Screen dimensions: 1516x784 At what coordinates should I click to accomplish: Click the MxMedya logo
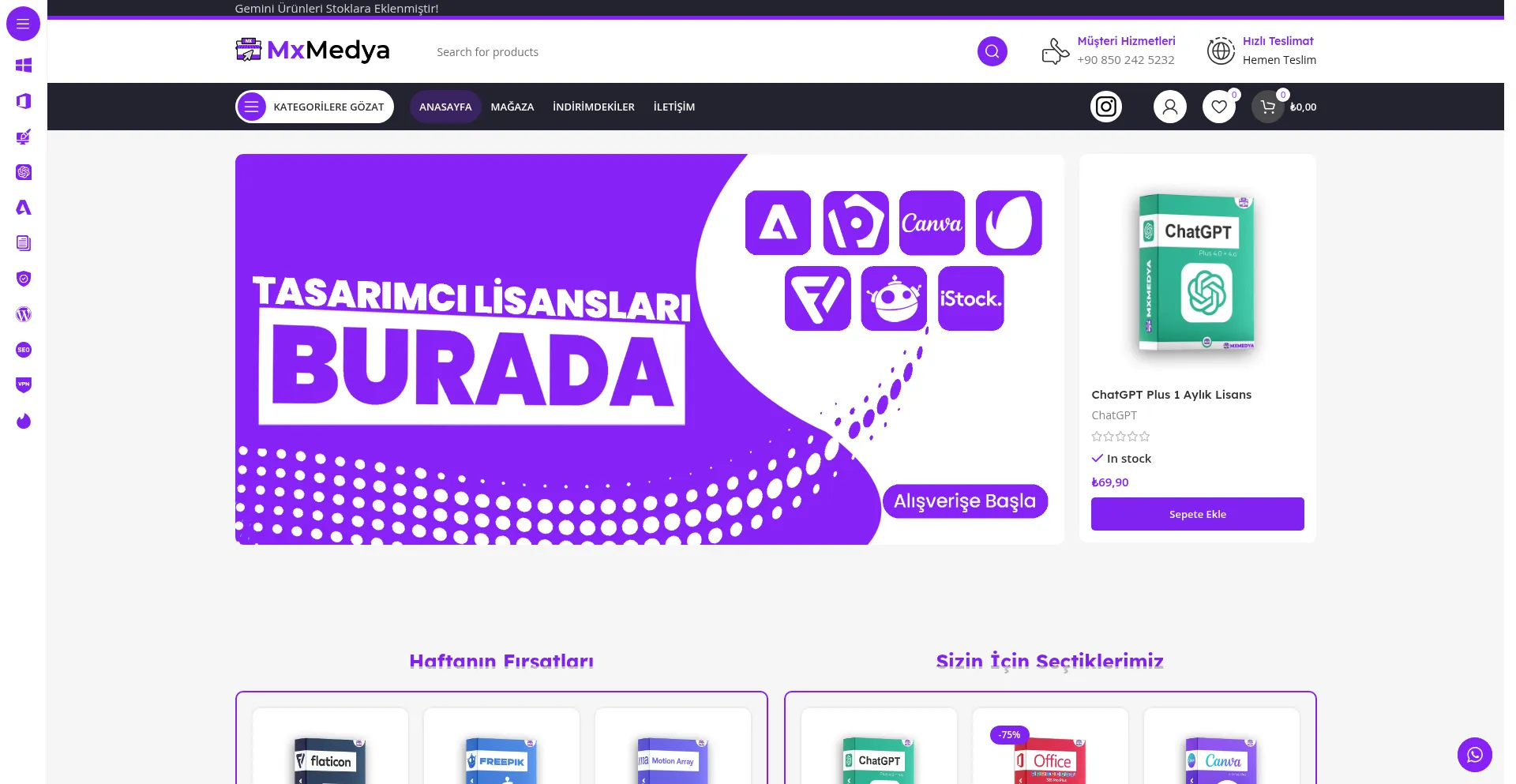point(313,51)
